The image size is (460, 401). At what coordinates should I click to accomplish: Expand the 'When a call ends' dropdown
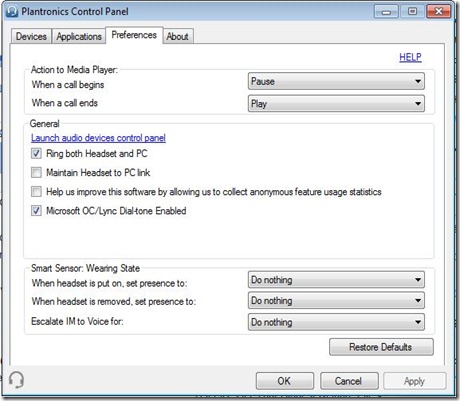336,103
